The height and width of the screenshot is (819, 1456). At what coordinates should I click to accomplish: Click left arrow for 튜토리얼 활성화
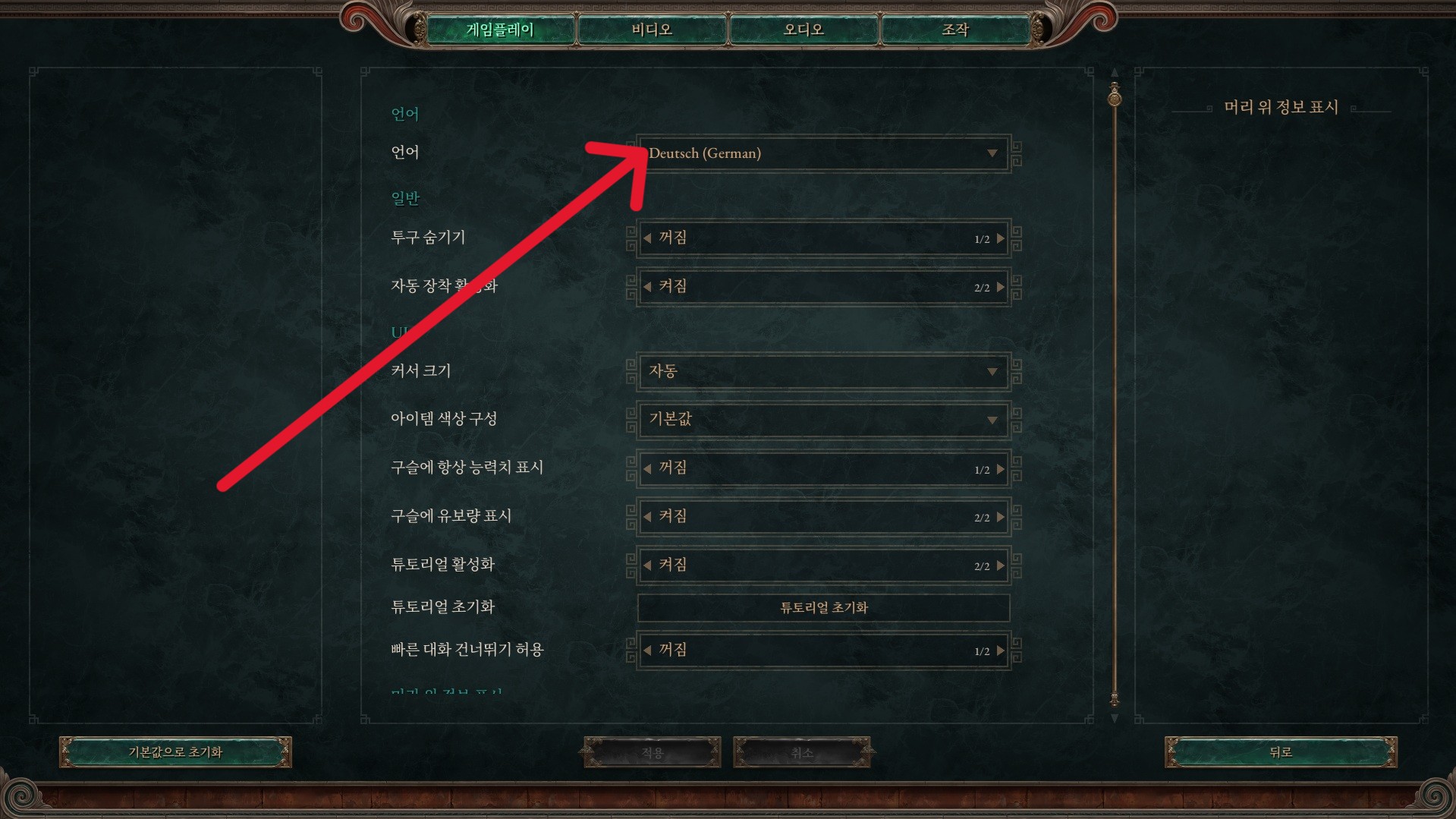(647, 565)
